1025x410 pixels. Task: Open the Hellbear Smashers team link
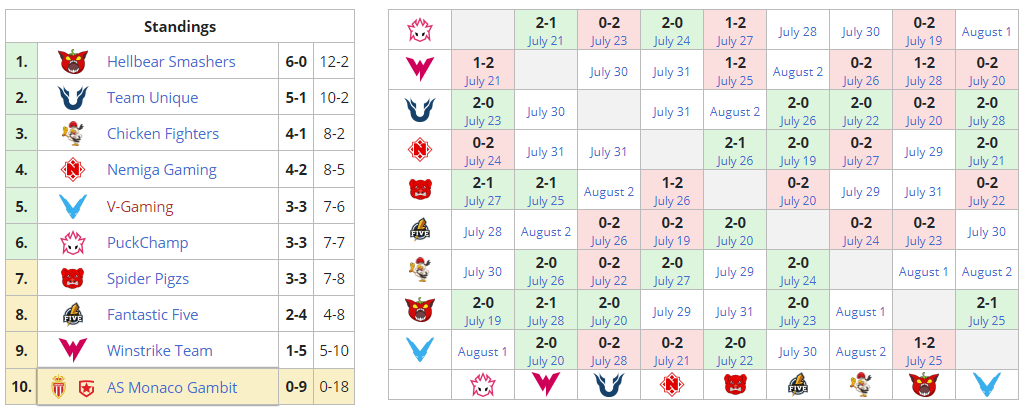pos(171,62)
